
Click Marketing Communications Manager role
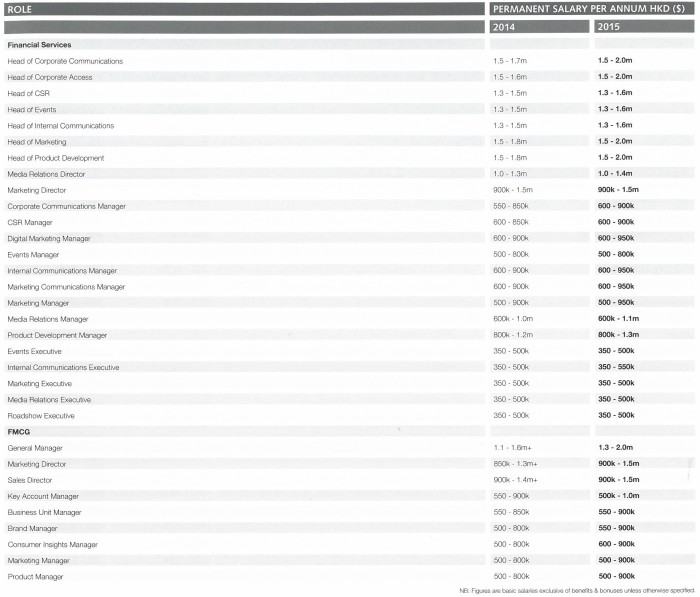tap(66, 287)
